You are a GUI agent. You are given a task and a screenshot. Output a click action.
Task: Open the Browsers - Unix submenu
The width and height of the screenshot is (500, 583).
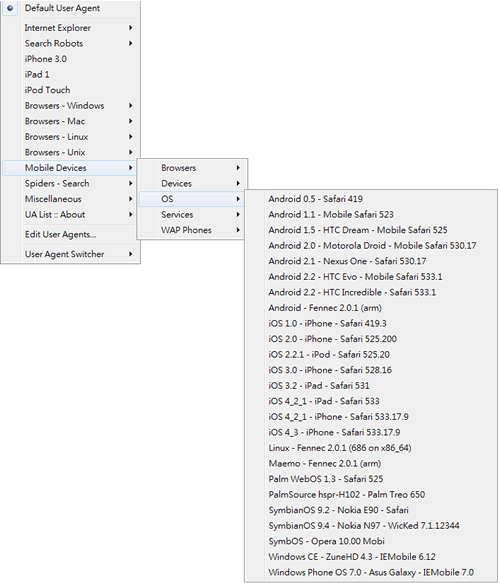tap(71, 153)
